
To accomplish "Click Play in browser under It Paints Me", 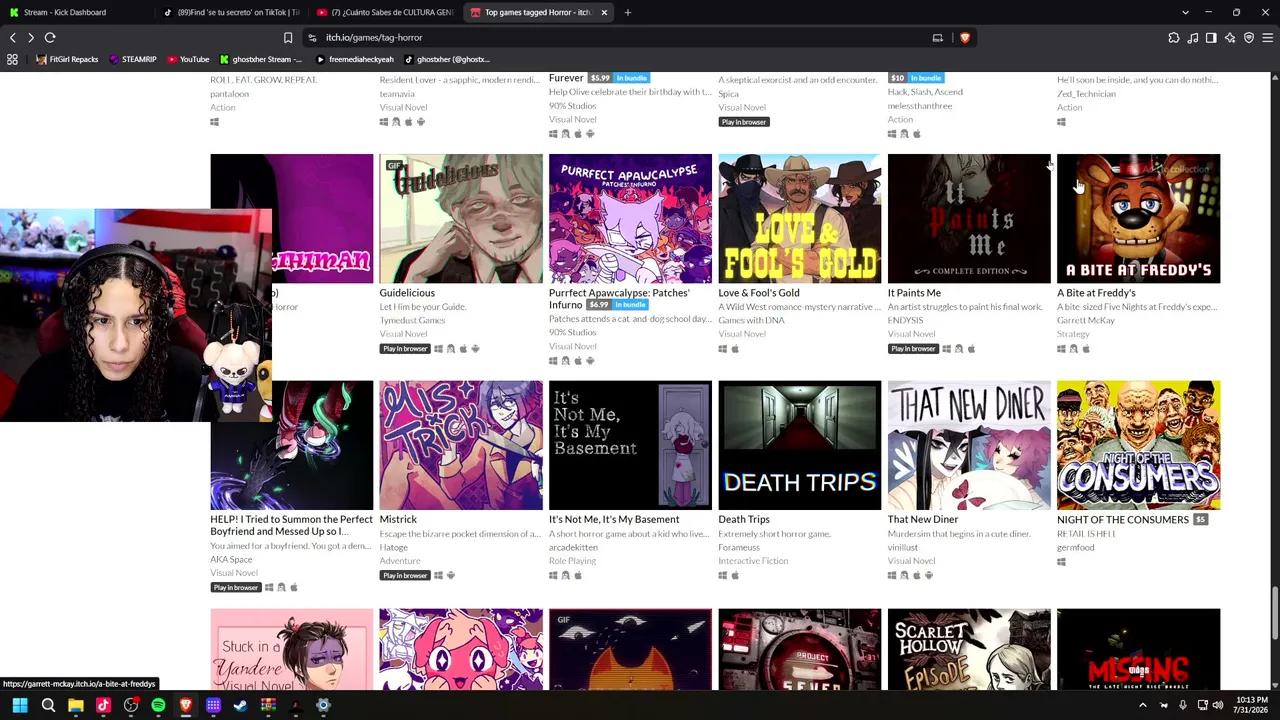I will tap(913, 349).
